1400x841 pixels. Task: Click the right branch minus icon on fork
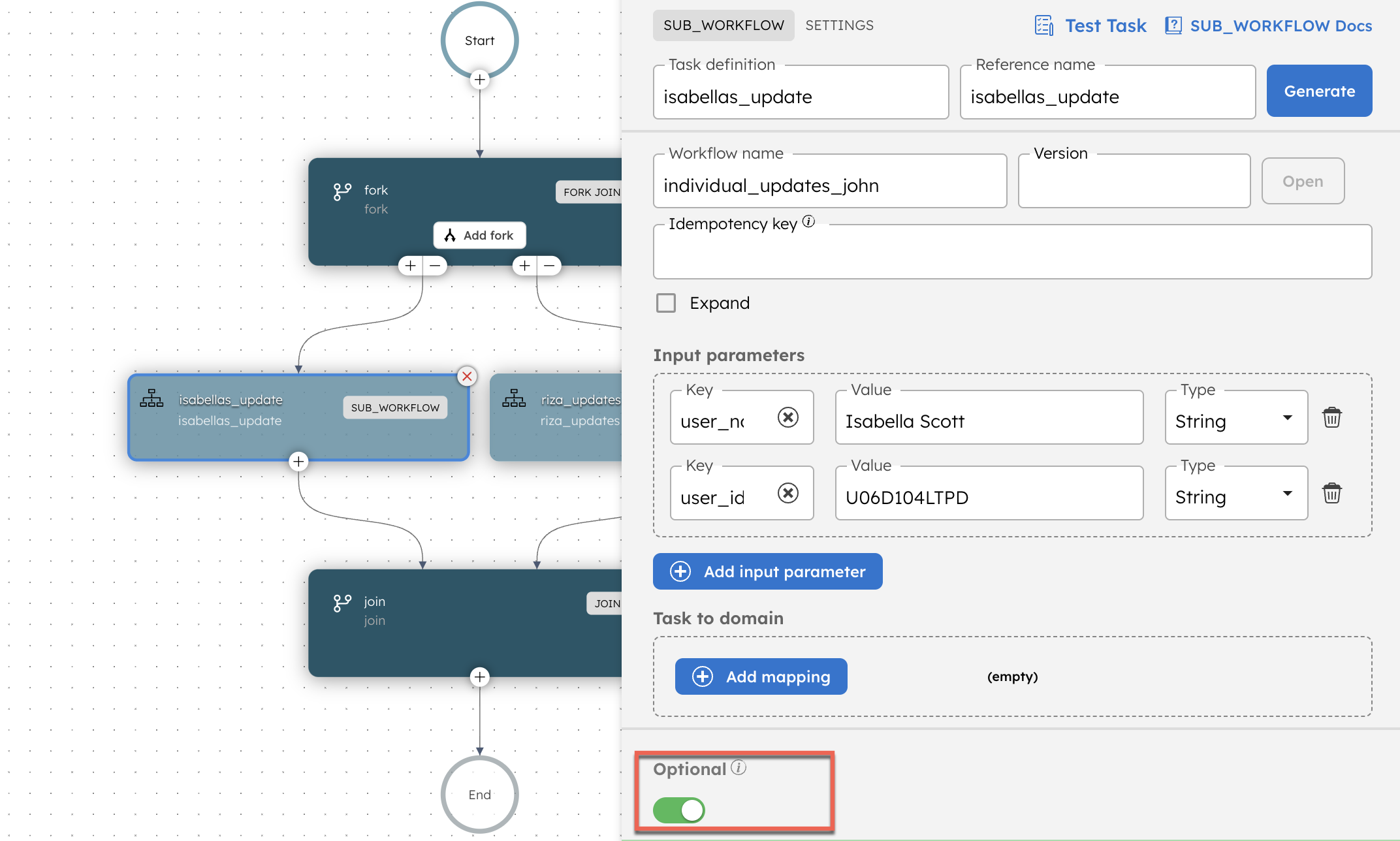click(x=549, y=266)
